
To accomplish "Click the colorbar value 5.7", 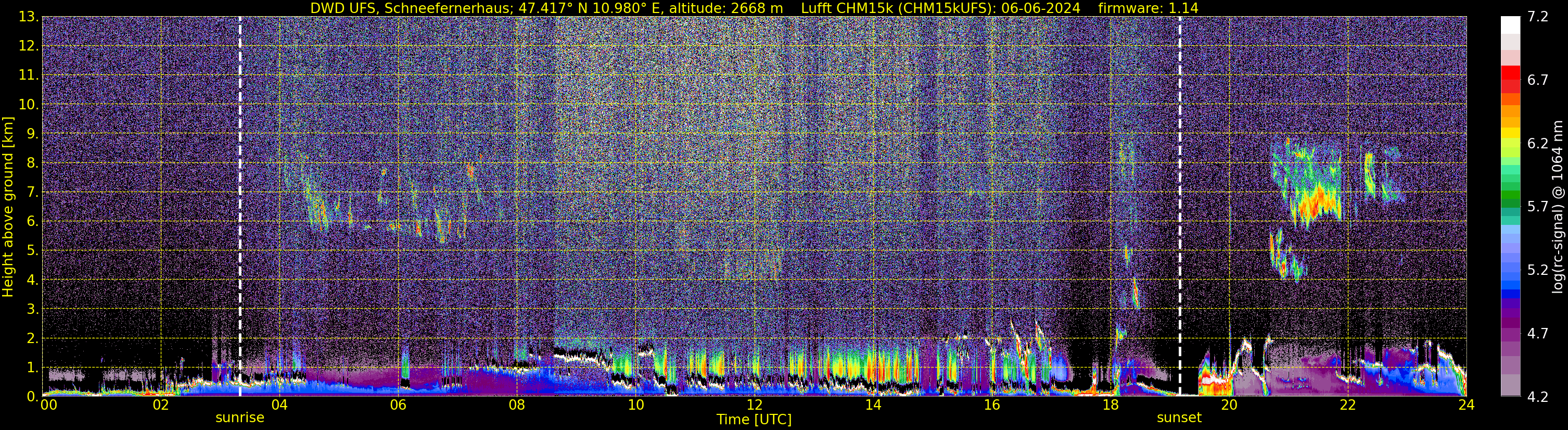I will (1538, 207).
